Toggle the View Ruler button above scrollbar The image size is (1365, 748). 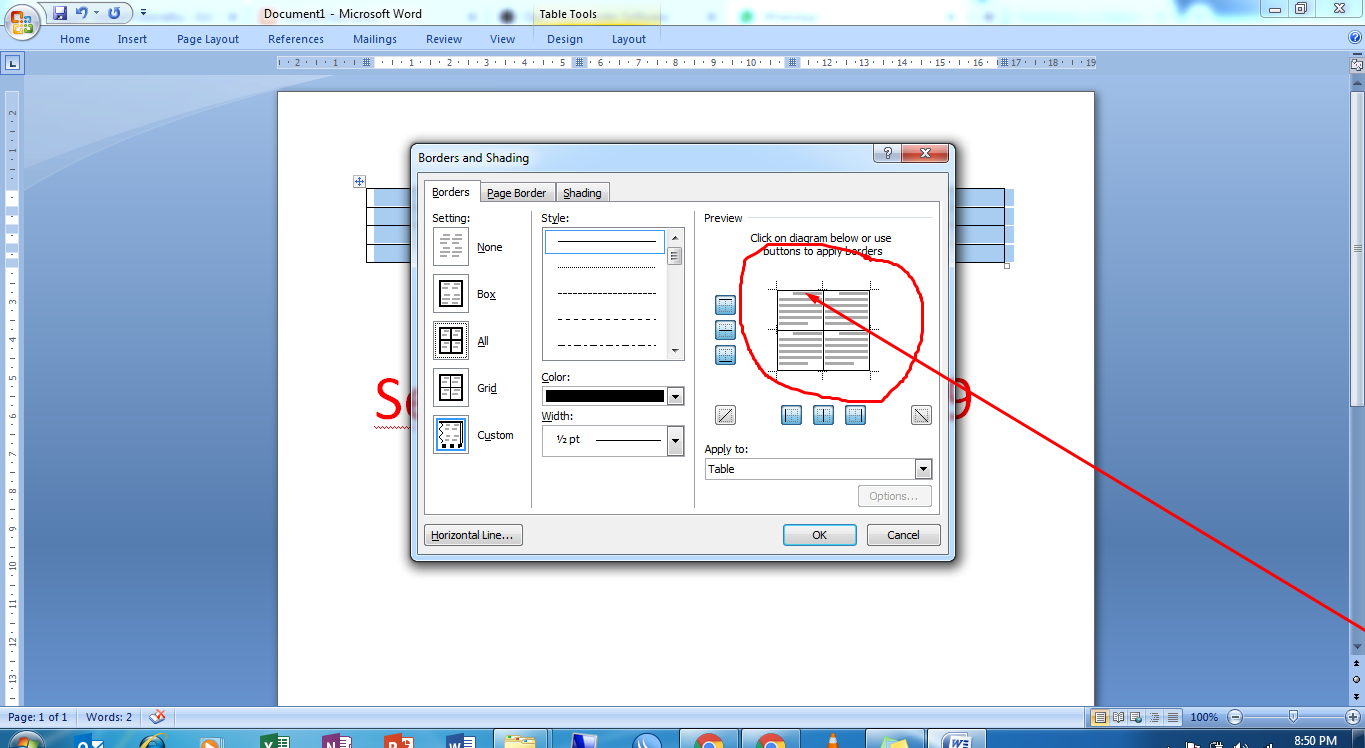coord(1356,63)
